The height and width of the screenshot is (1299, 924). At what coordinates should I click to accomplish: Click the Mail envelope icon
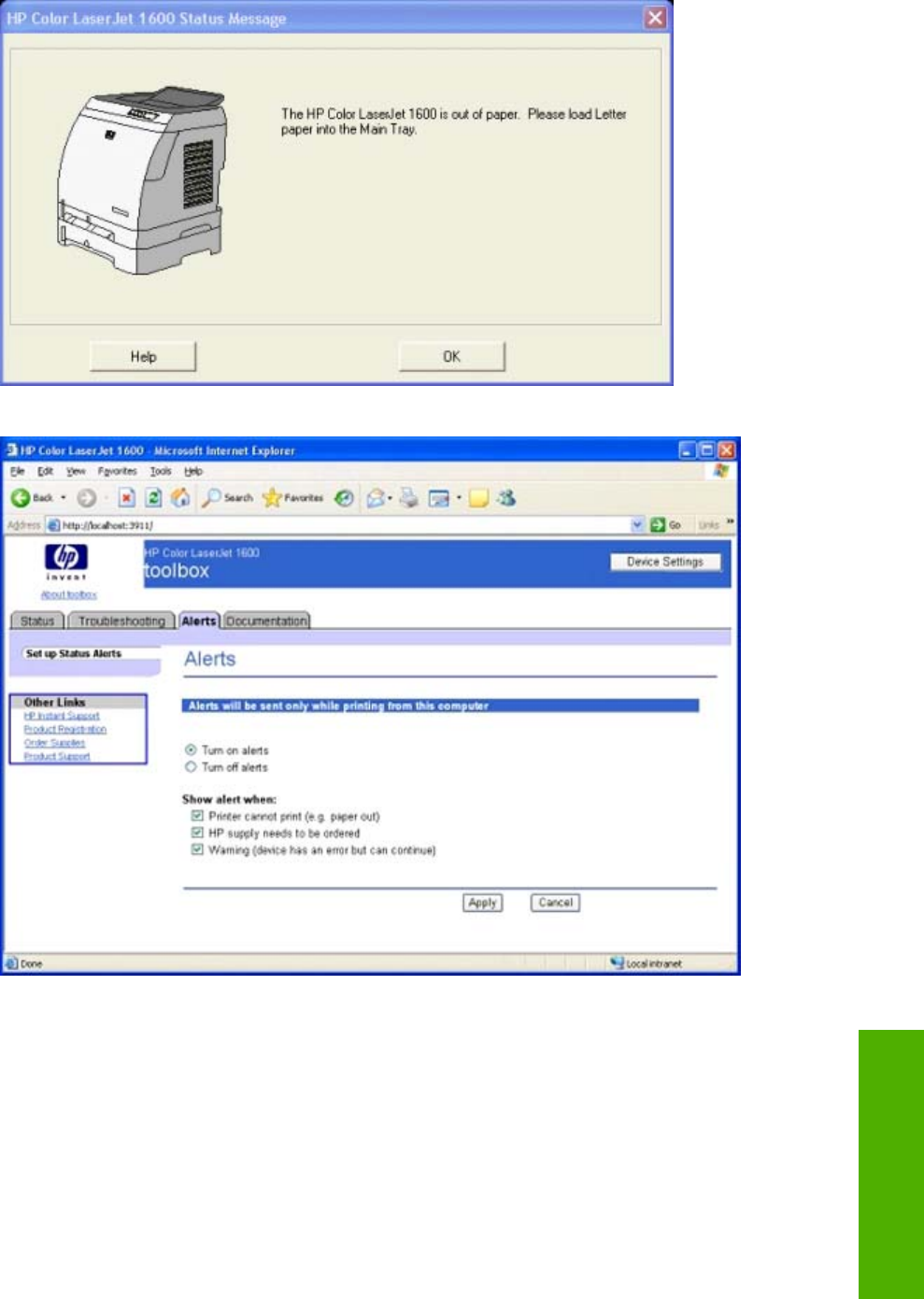(375, 498)
